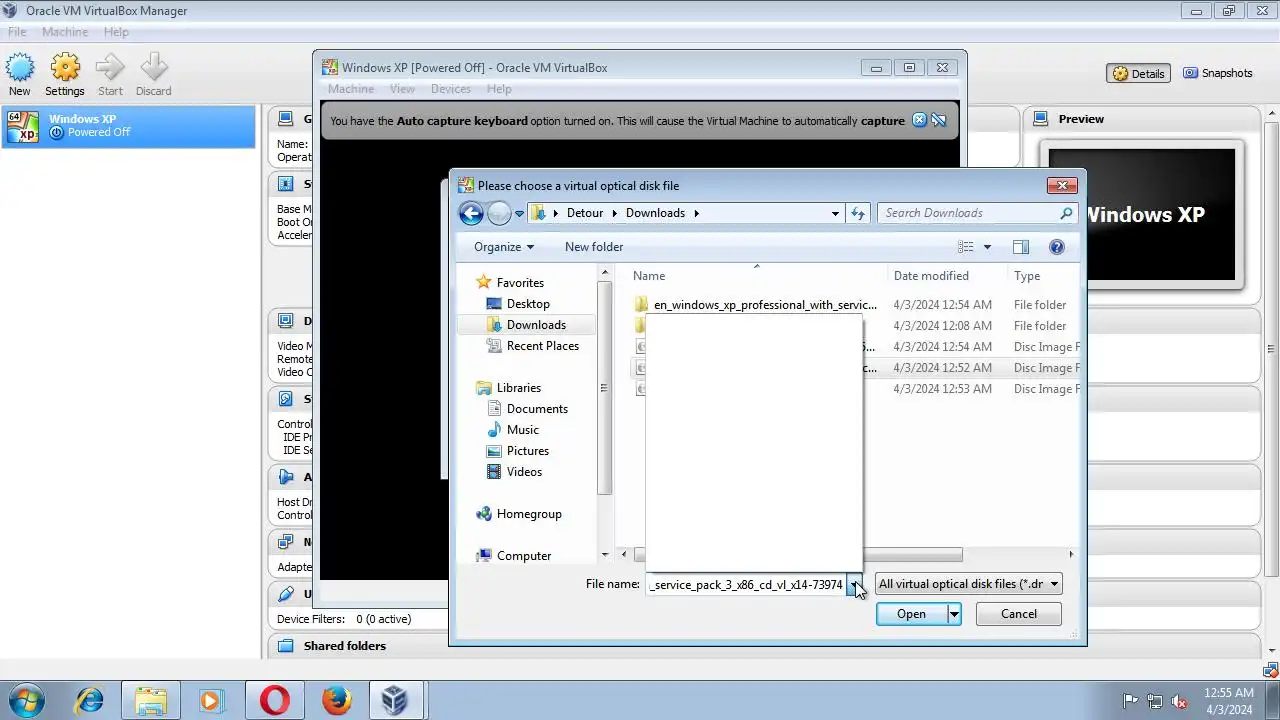Sort files by Date modified column

(x=931, y=276)
